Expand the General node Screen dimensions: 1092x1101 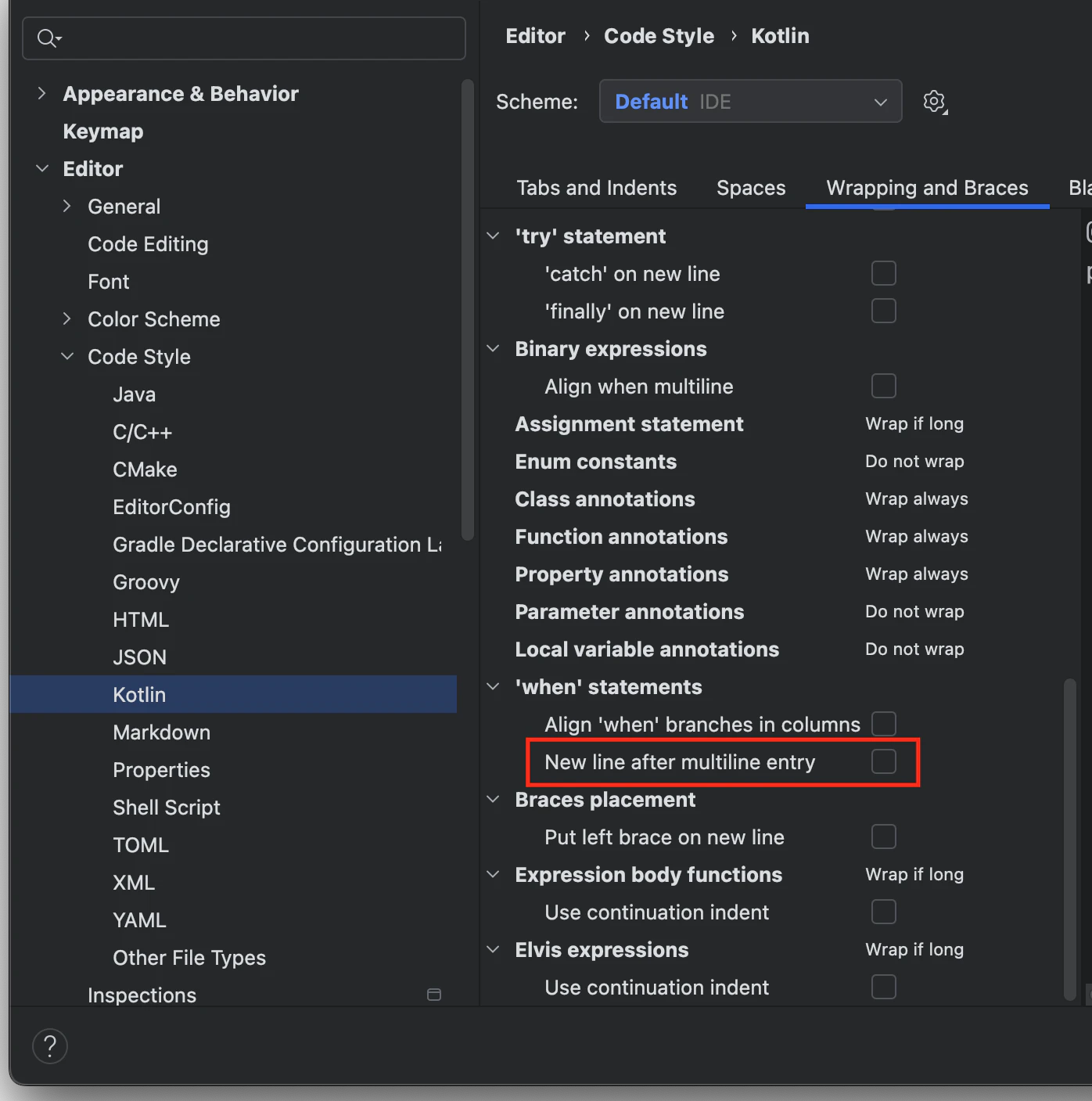click(x=67, y=207)
